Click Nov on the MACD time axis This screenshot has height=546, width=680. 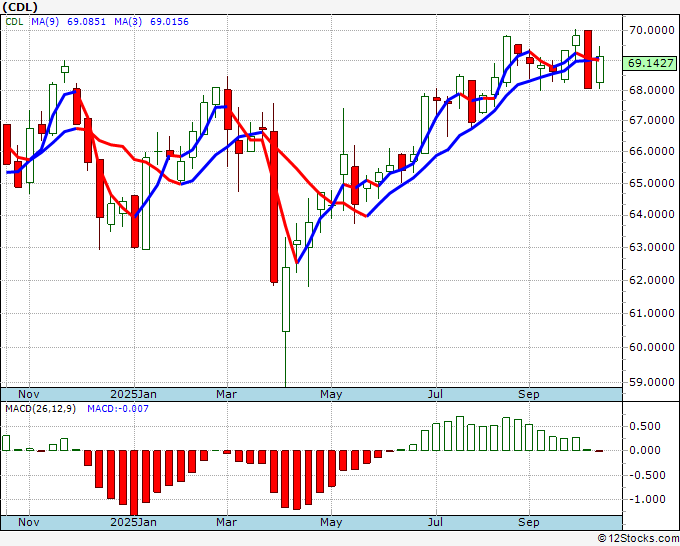[29, 522]
